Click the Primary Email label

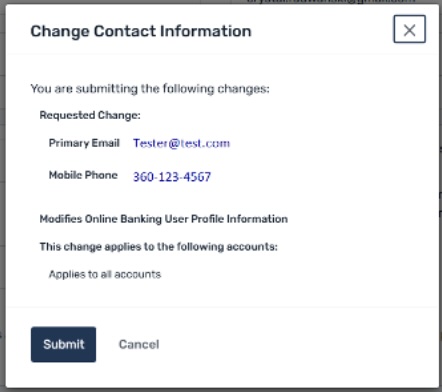tap(84, 143)
